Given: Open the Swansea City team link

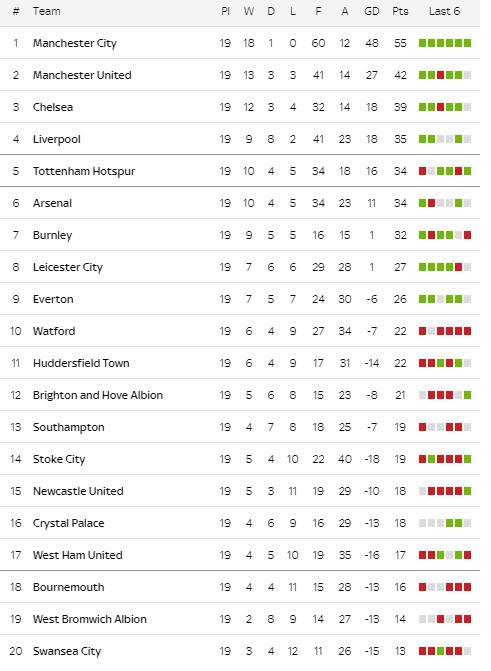Looking at the screenshot, I should [x=67, y=651].
